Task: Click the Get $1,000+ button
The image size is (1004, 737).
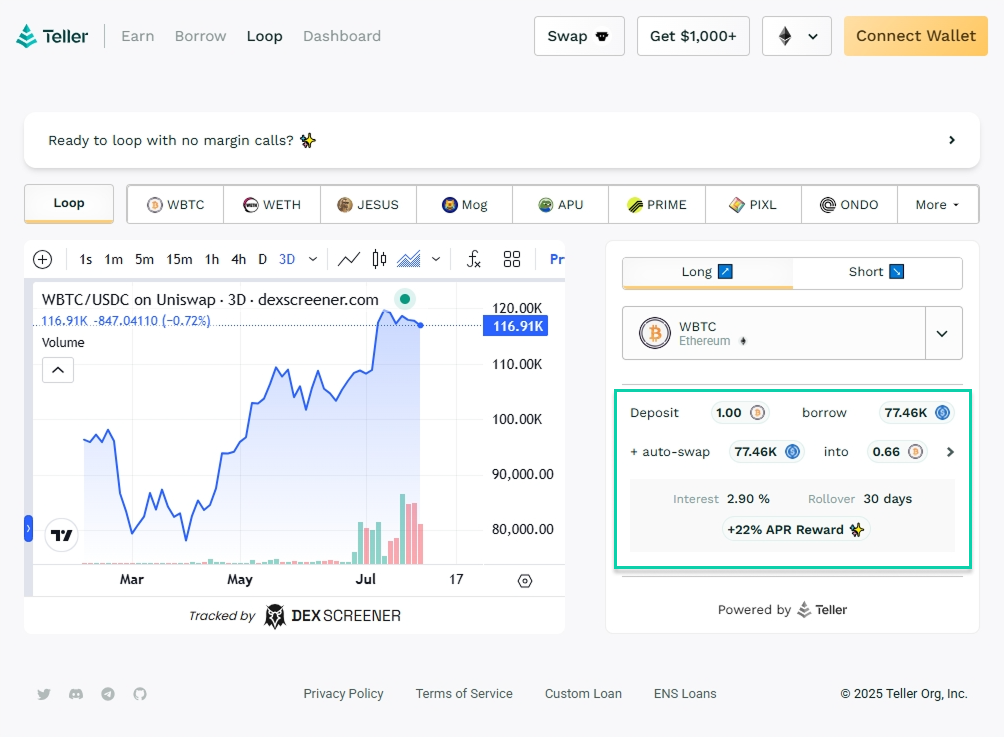Action: point(693,36)
